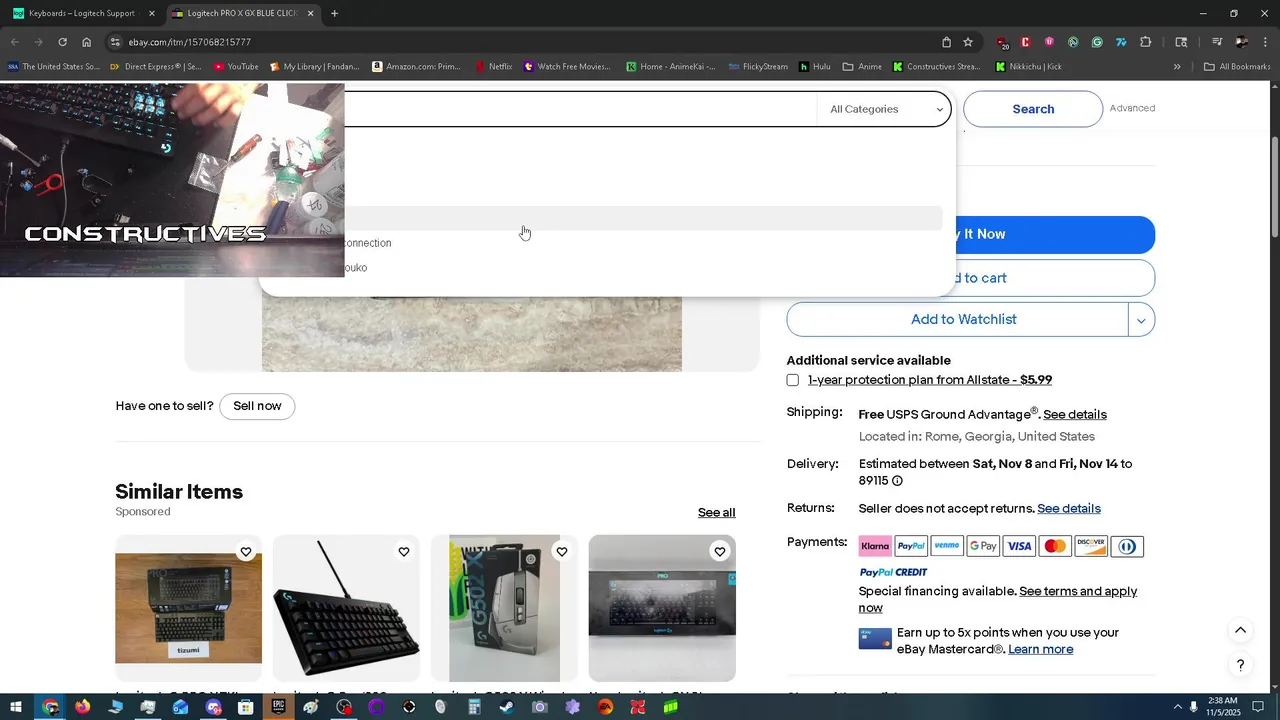
Task: Open the HiAnime 'Home - AnimeKai' bookmark
Action: (671, 67)
